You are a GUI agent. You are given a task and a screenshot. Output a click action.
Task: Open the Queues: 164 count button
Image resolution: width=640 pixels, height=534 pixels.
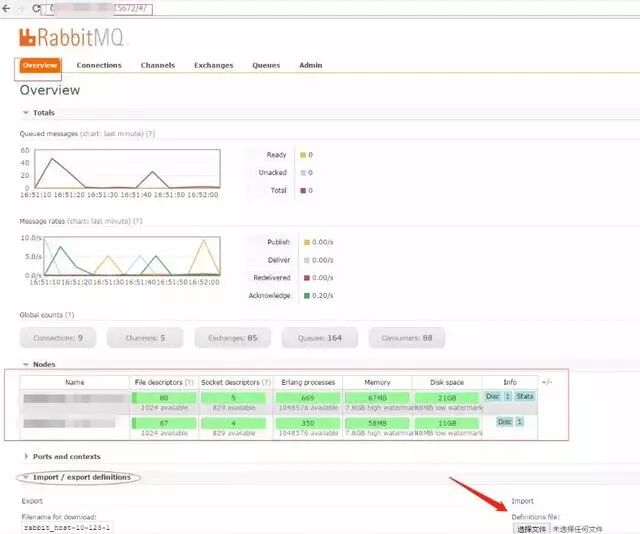(320, 338)
